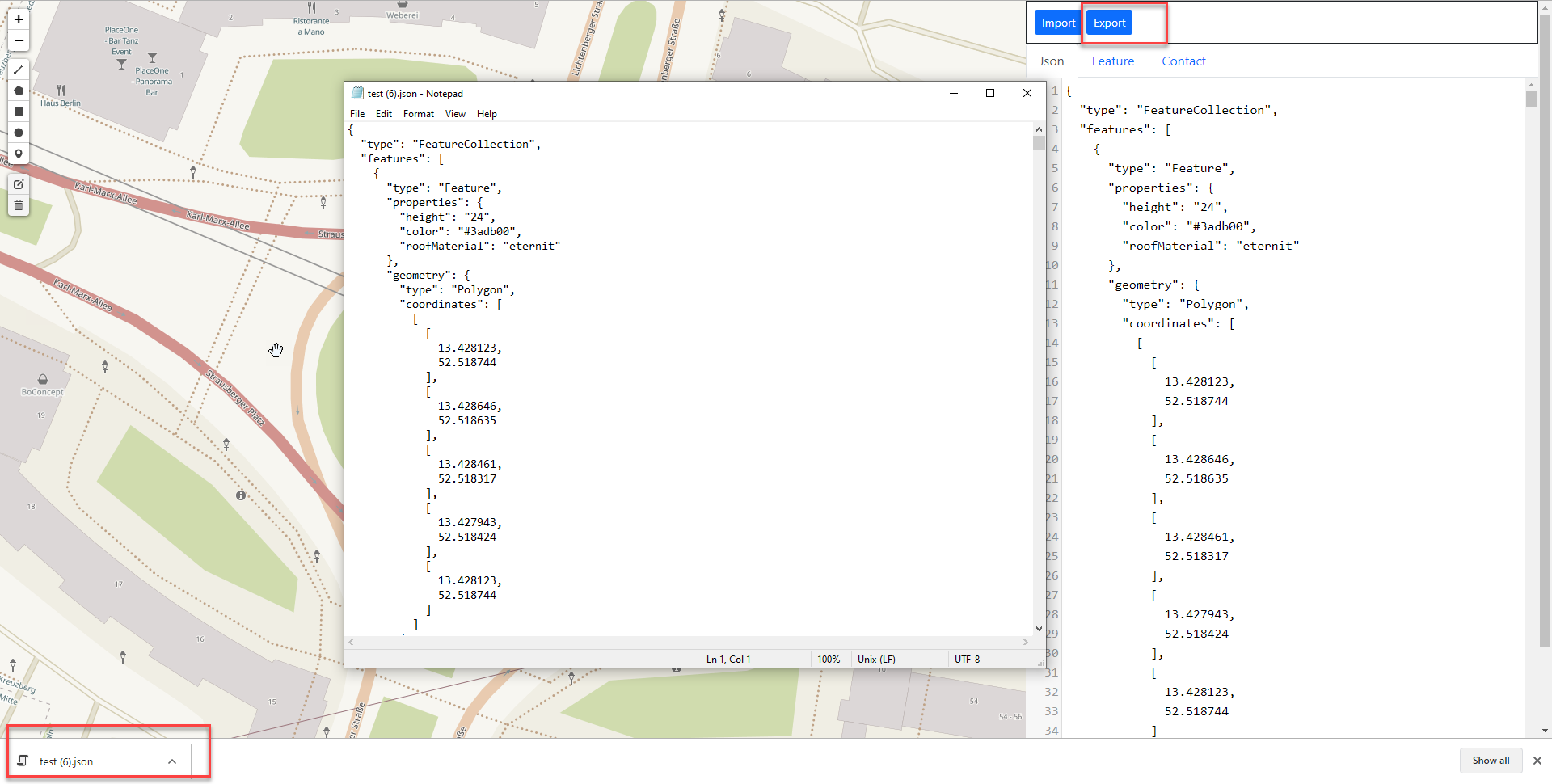Click Show all downloads button

point(1491,761)
